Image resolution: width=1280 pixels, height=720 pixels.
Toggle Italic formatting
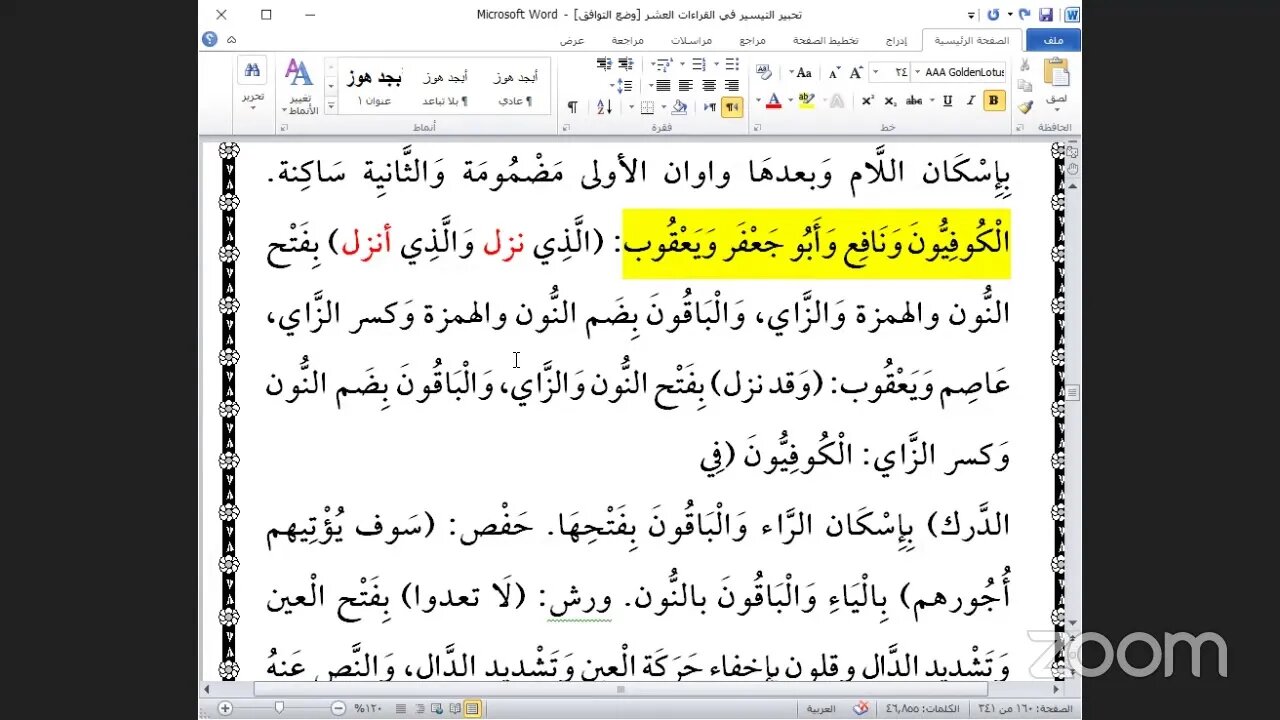971,101
